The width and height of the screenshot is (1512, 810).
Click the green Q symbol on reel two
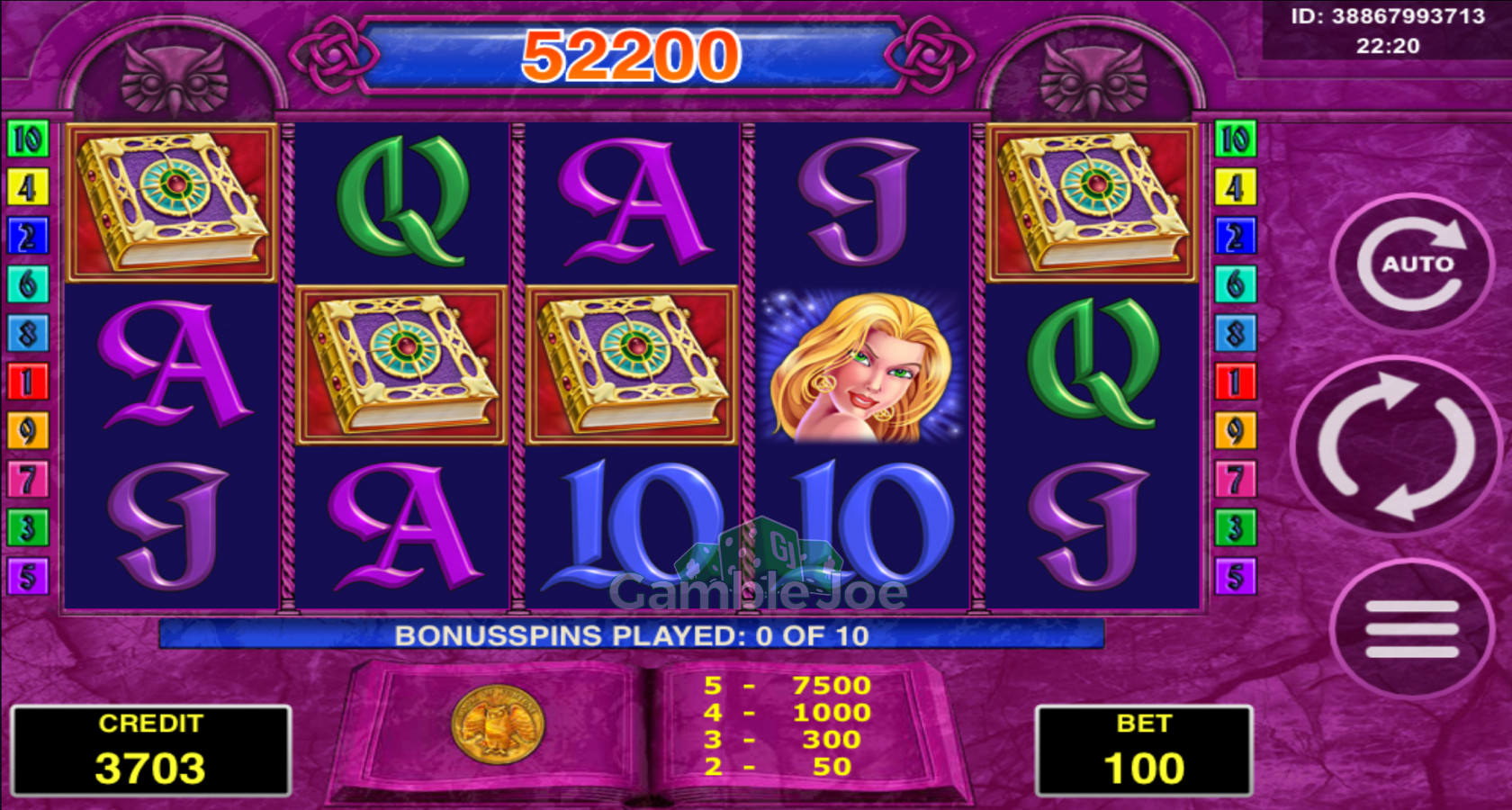click(x=402, y=202)
